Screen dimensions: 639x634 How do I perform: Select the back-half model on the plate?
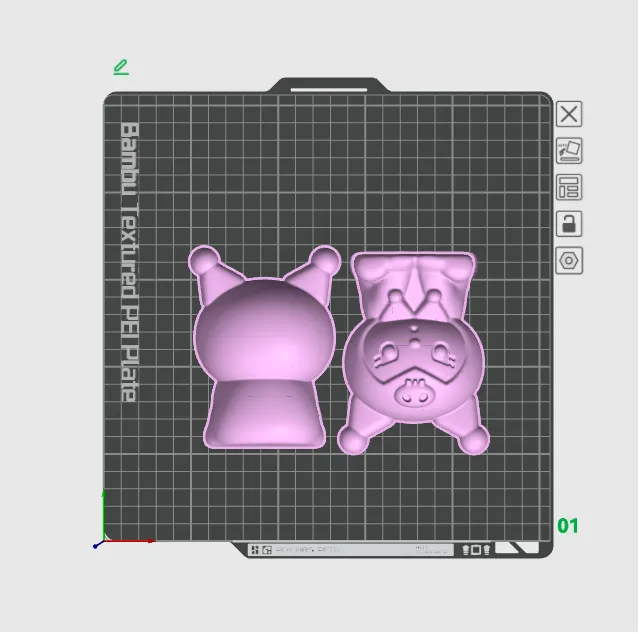click(x=264, y=348)
